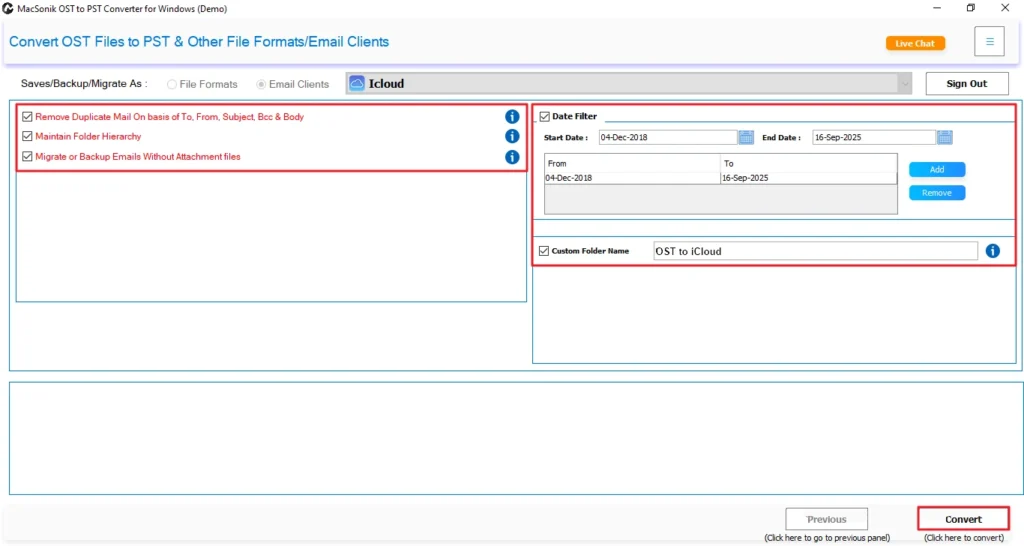Toggle Maintain Folder Hierarchy checkbox

27,137
